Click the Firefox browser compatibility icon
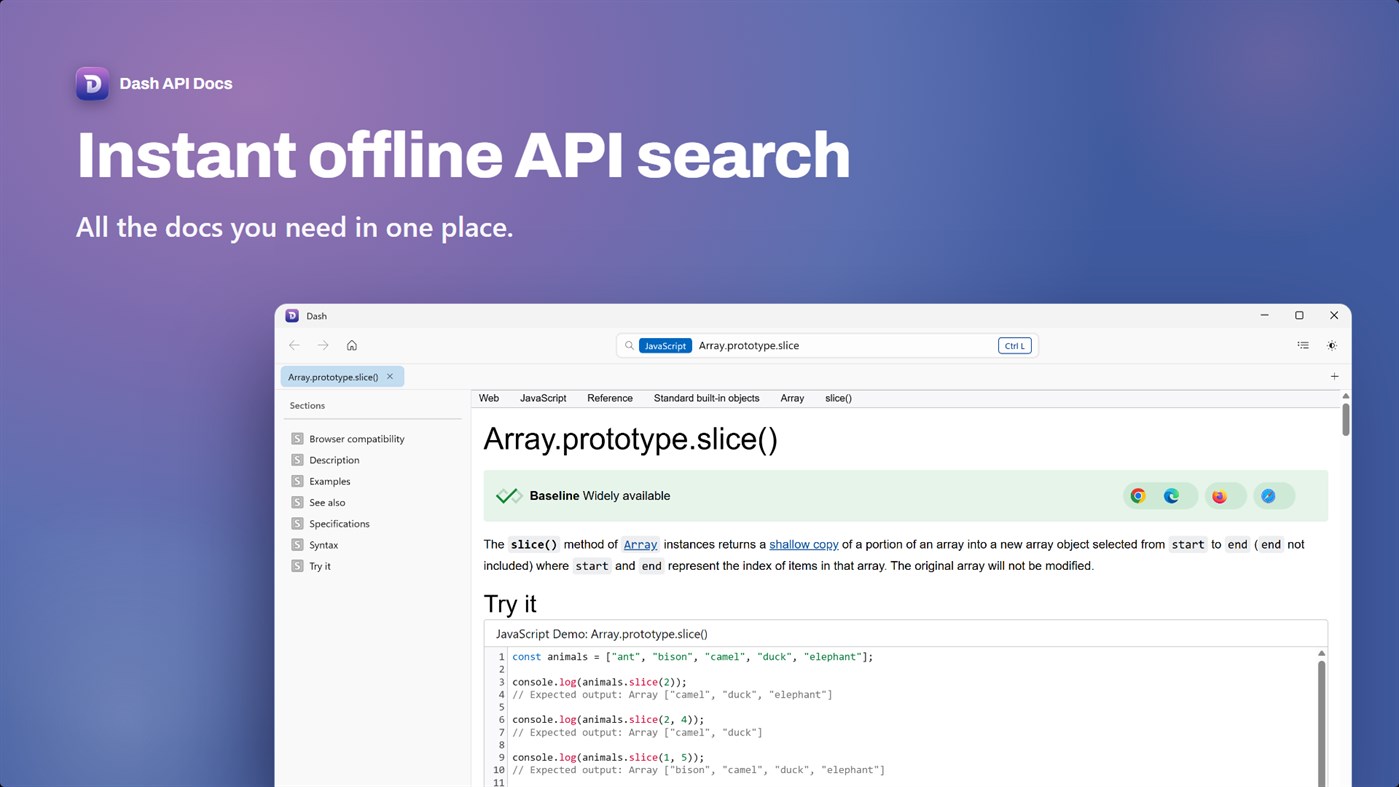Image resolution: width=1399 pixels, height=787 pixels. point(1219,496)
